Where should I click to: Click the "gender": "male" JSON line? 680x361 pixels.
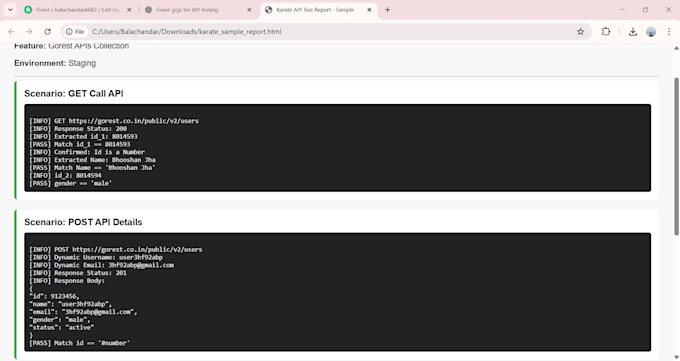tap(60, 320)
